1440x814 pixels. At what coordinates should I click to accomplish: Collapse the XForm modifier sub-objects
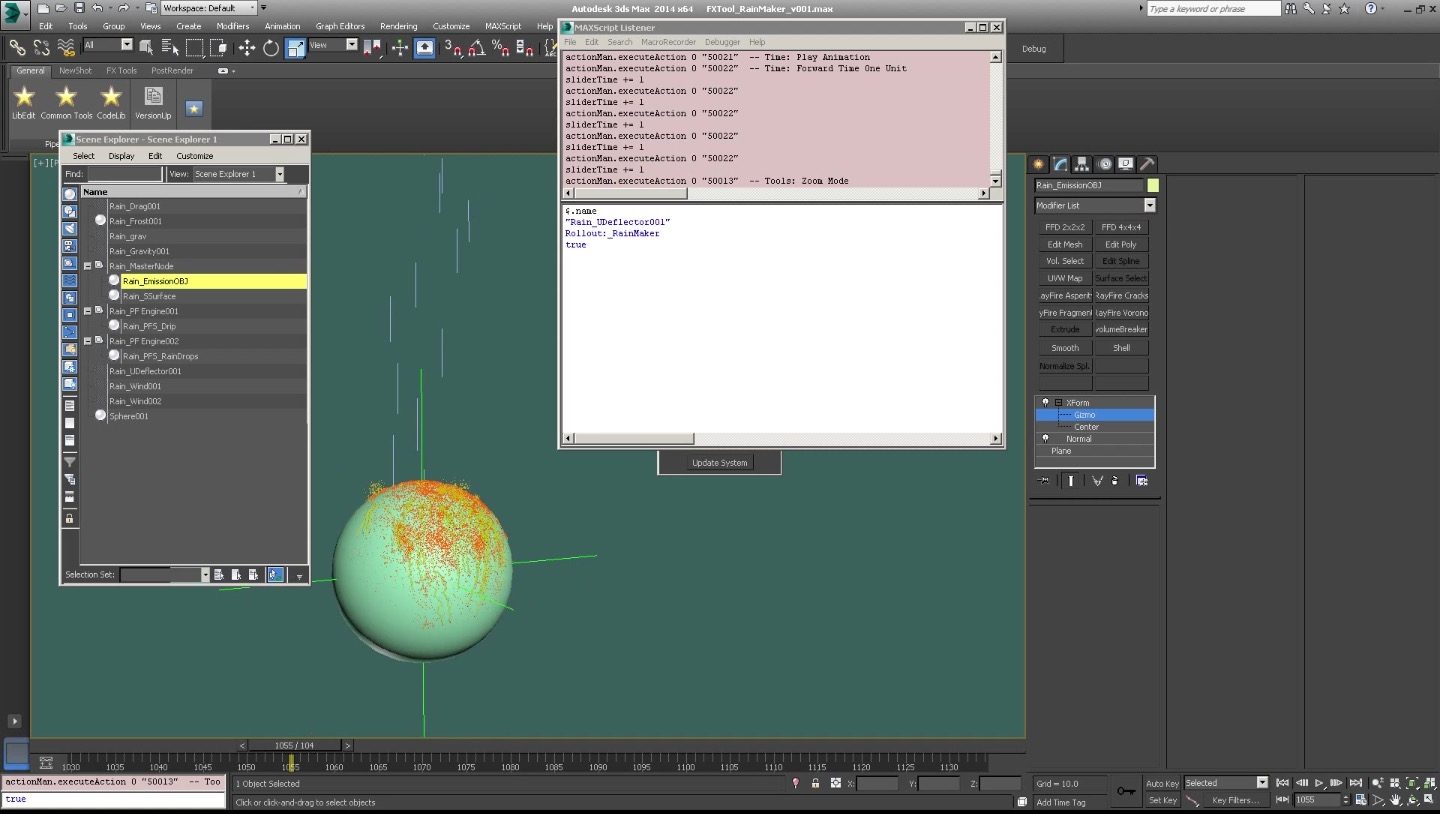pyautogui.click(x=1058, y=402)
